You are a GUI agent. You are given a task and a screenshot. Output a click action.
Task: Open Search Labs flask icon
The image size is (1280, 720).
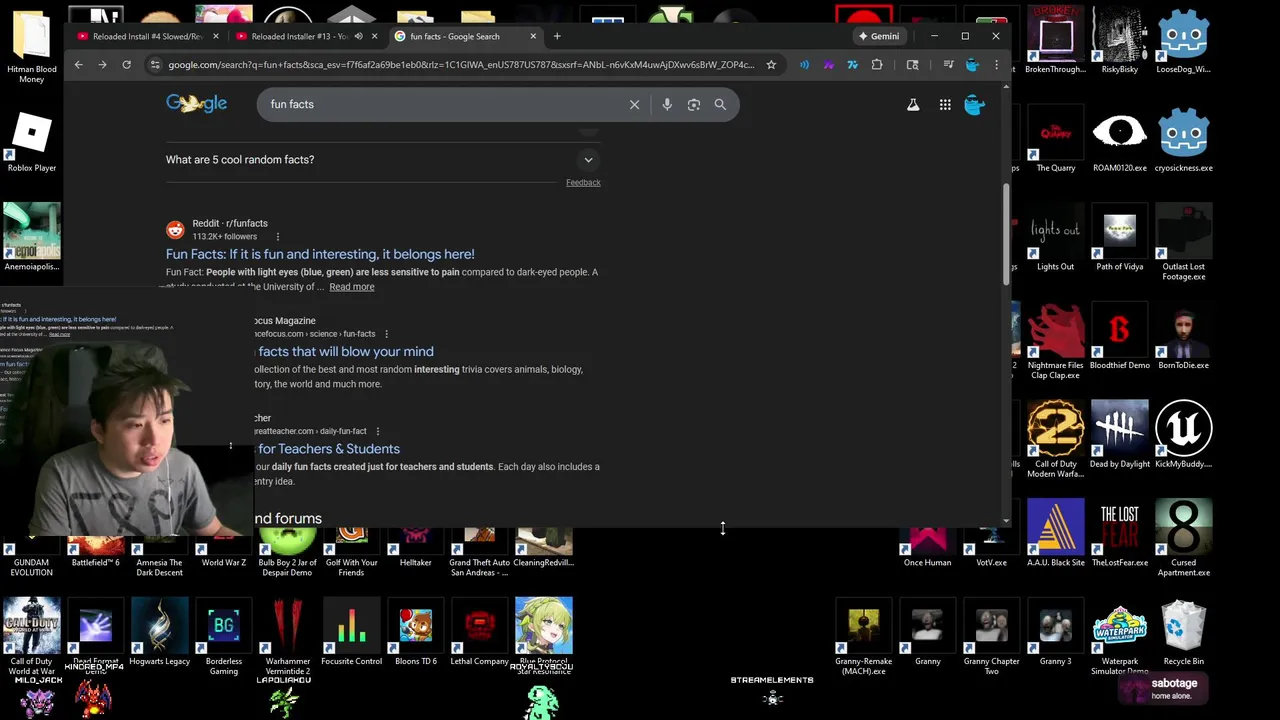pos(913,104)
